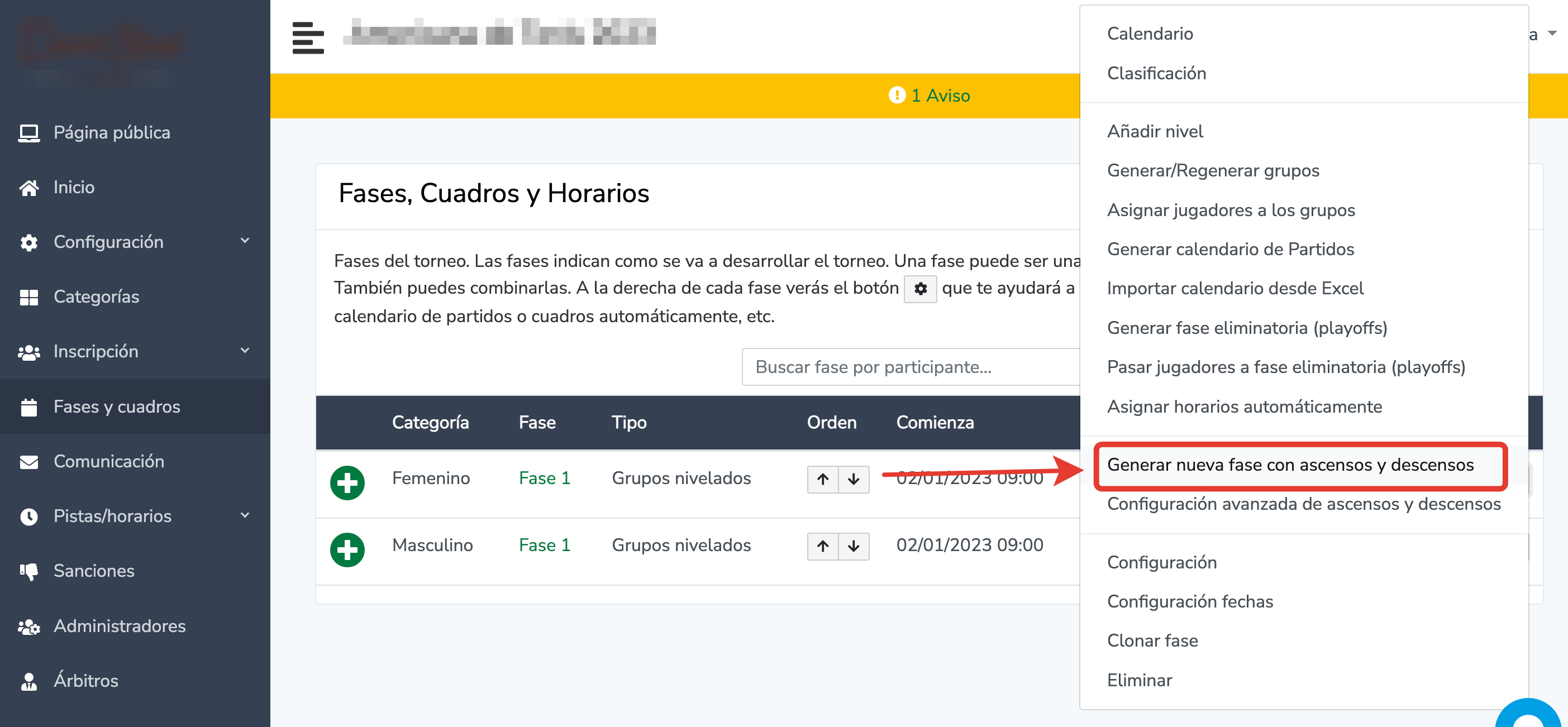This screenshot has width=1568, height=727.
Task: Expand the Inscripción sidebar submenu chevron
Action: click(245, 351)
